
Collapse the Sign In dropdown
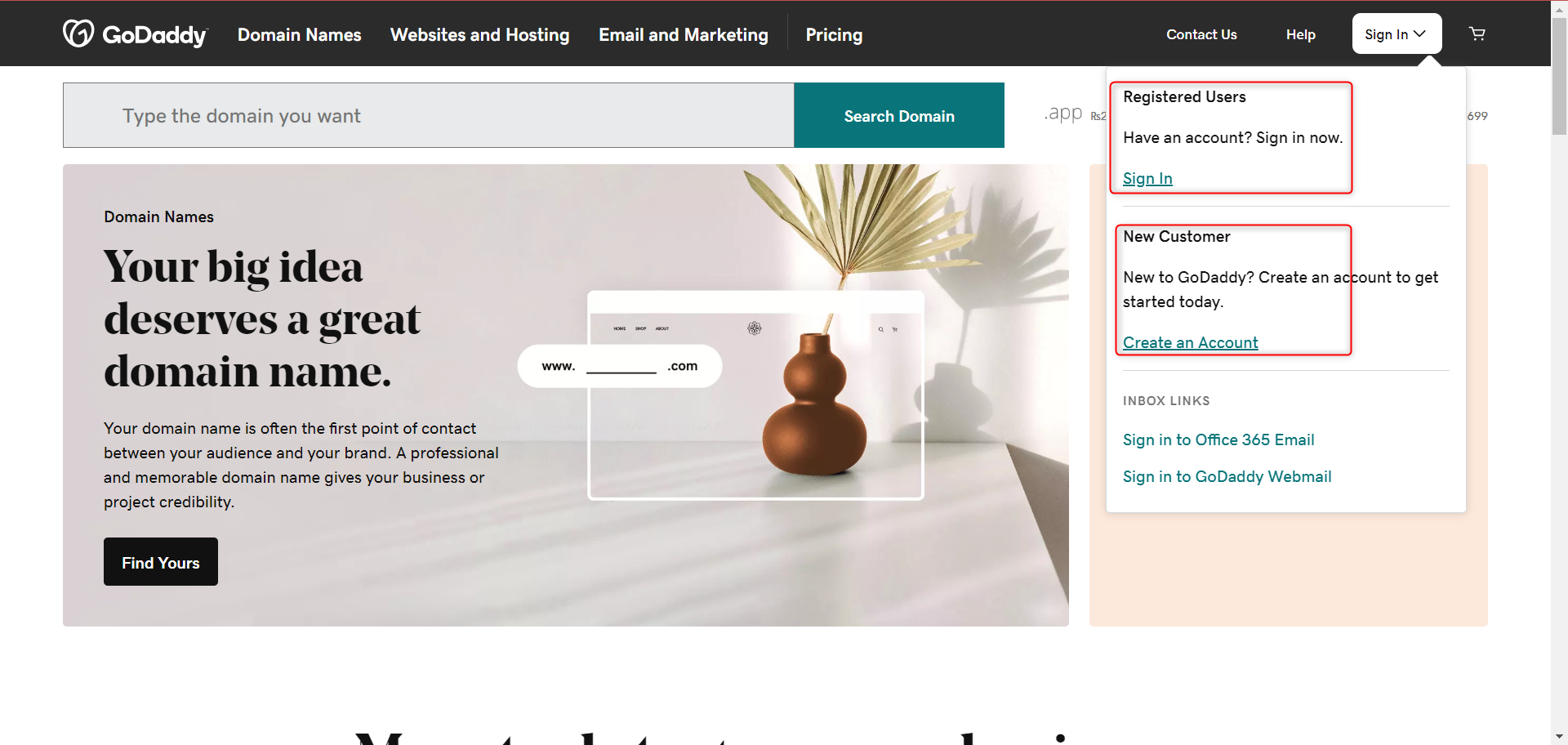1396,34
